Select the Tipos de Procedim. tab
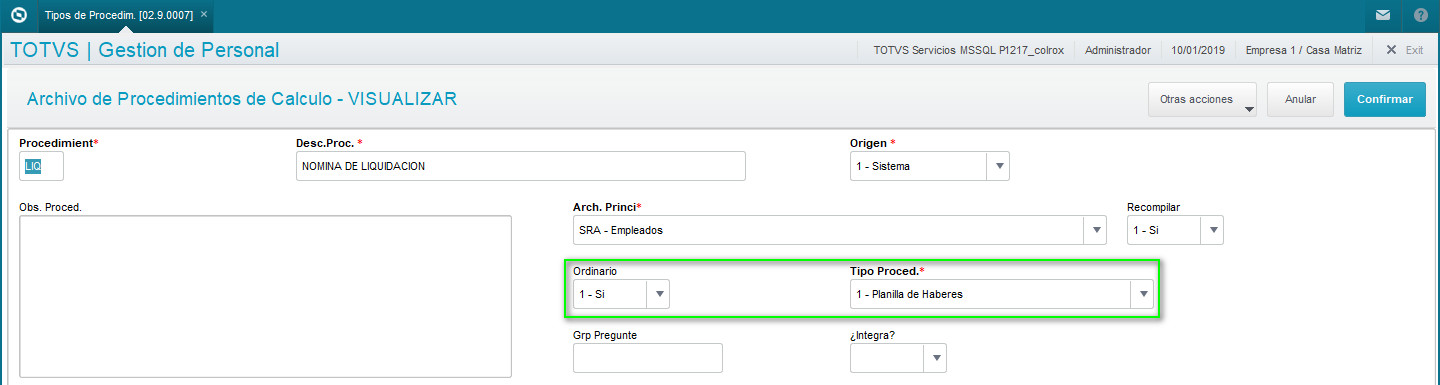This screenshot has width=1440, height=385. (120, 15)
